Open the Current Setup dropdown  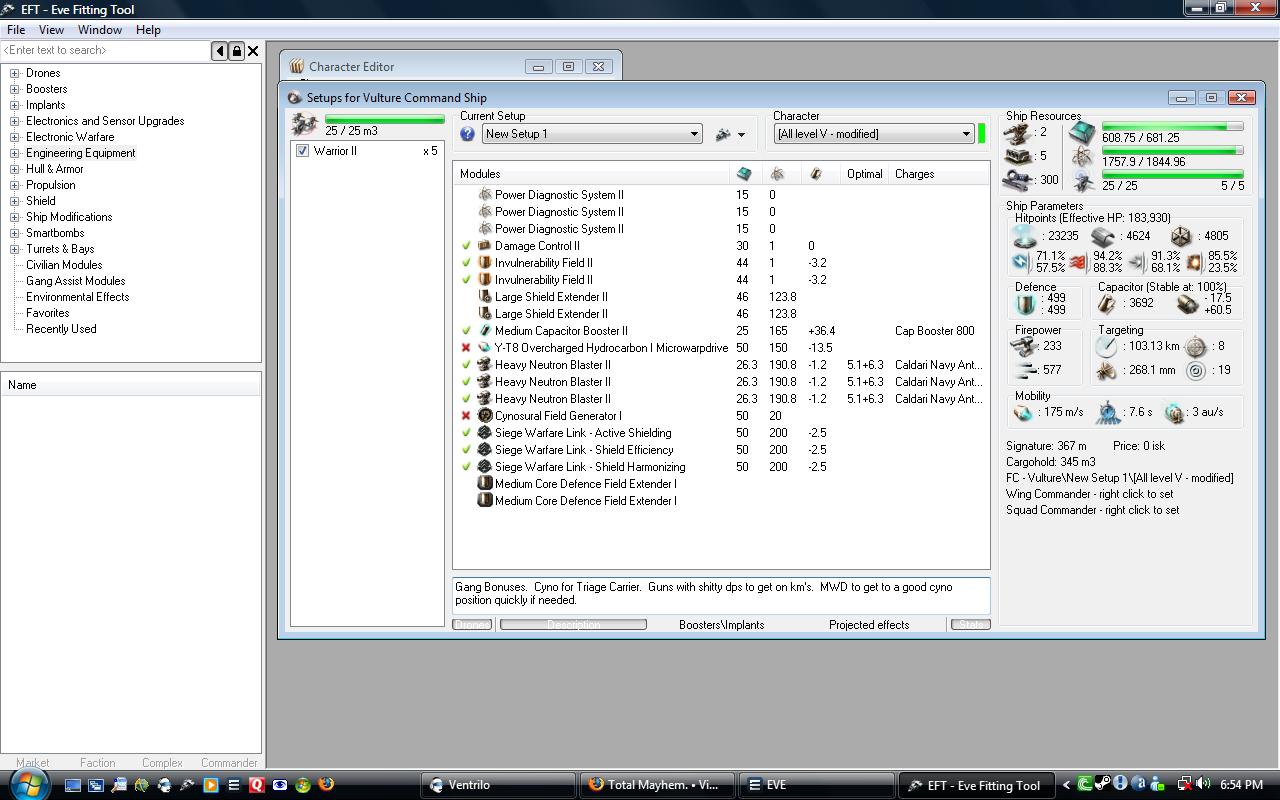[x=592, y=134]
